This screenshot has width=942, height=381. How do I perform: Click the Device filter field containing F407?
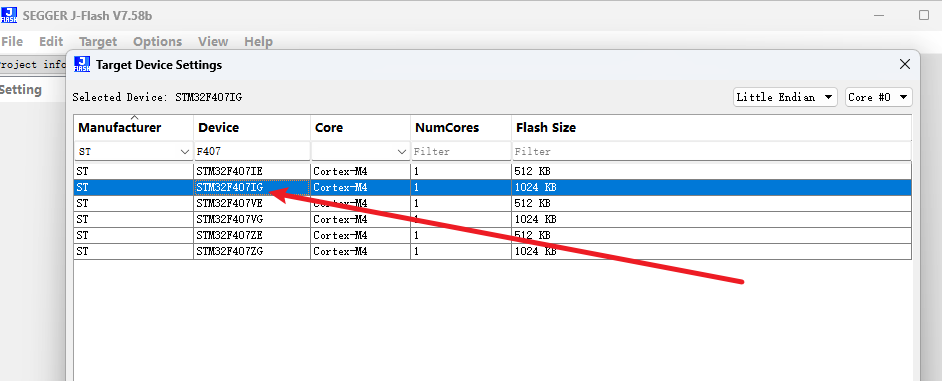coord(252,151)
